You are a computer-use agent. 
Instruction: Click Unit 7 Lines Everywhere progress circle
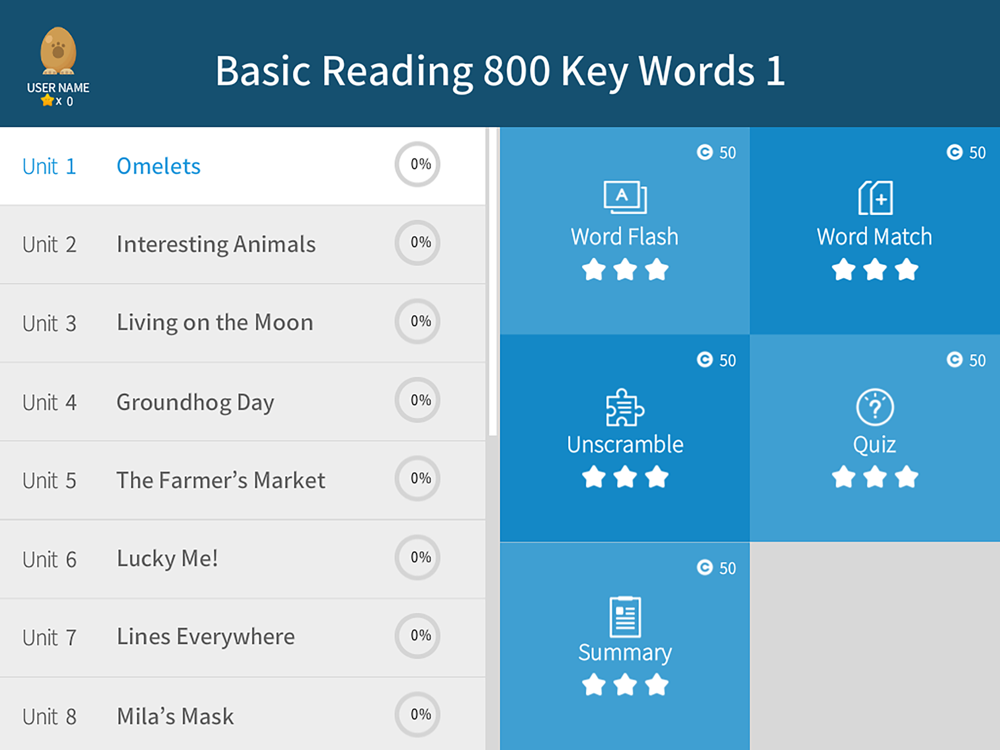(x=417, y=636)
